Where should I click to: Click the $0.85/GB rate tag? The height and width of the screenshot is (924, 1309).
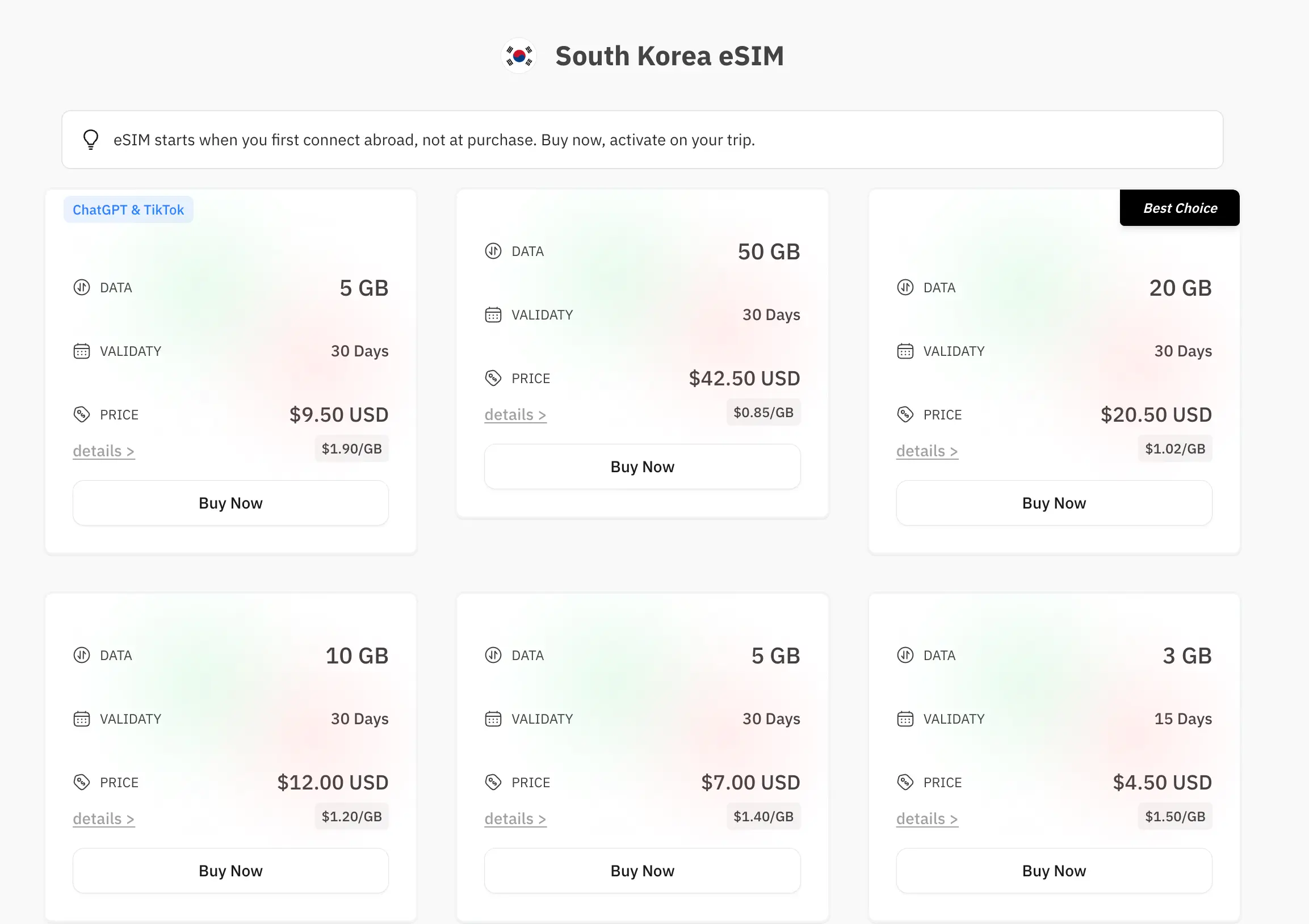coord(763,412)
